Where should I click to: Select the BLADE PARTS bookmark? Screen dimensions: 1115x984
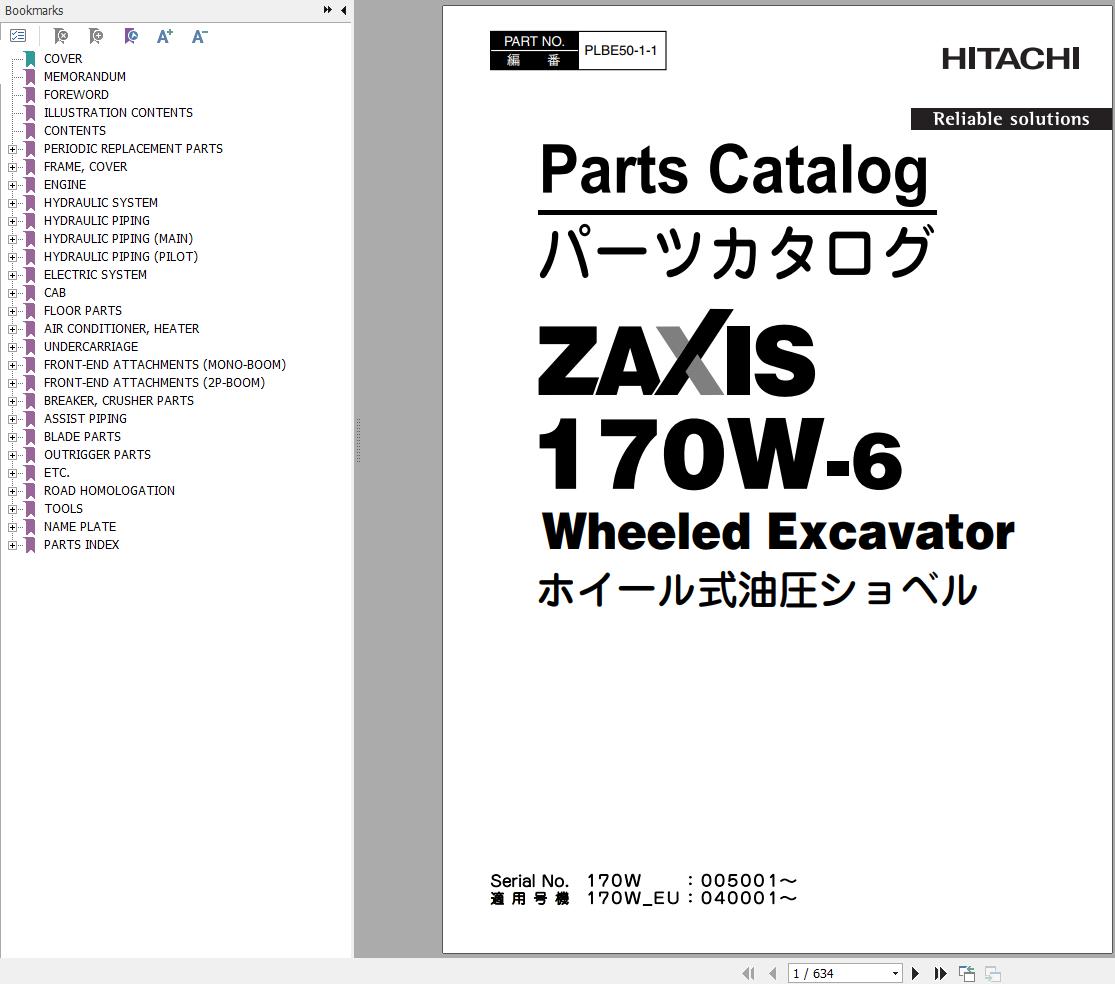click(82, 437)
